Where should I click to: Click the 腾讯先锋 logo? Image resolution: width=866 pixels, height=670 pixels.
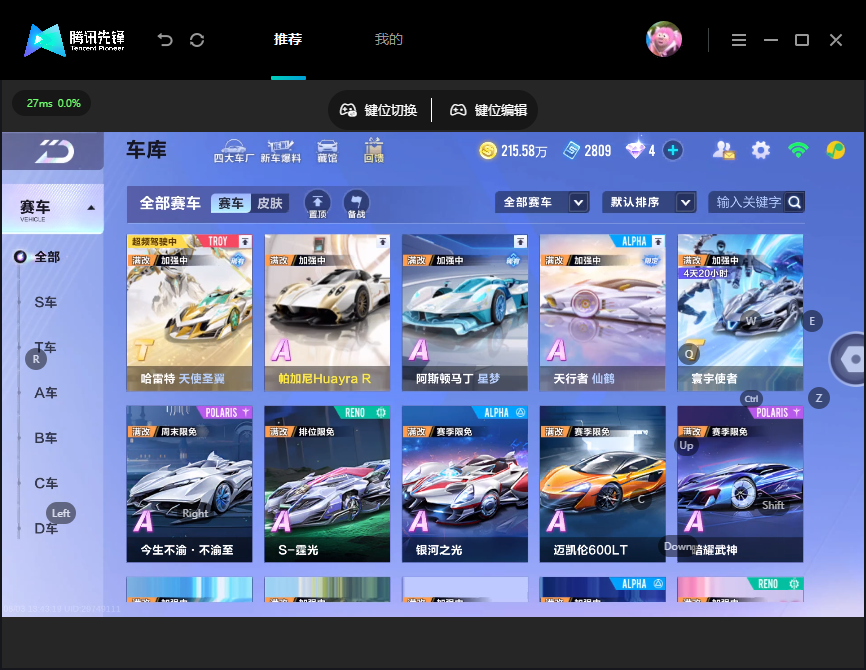[x=75, y=40]
